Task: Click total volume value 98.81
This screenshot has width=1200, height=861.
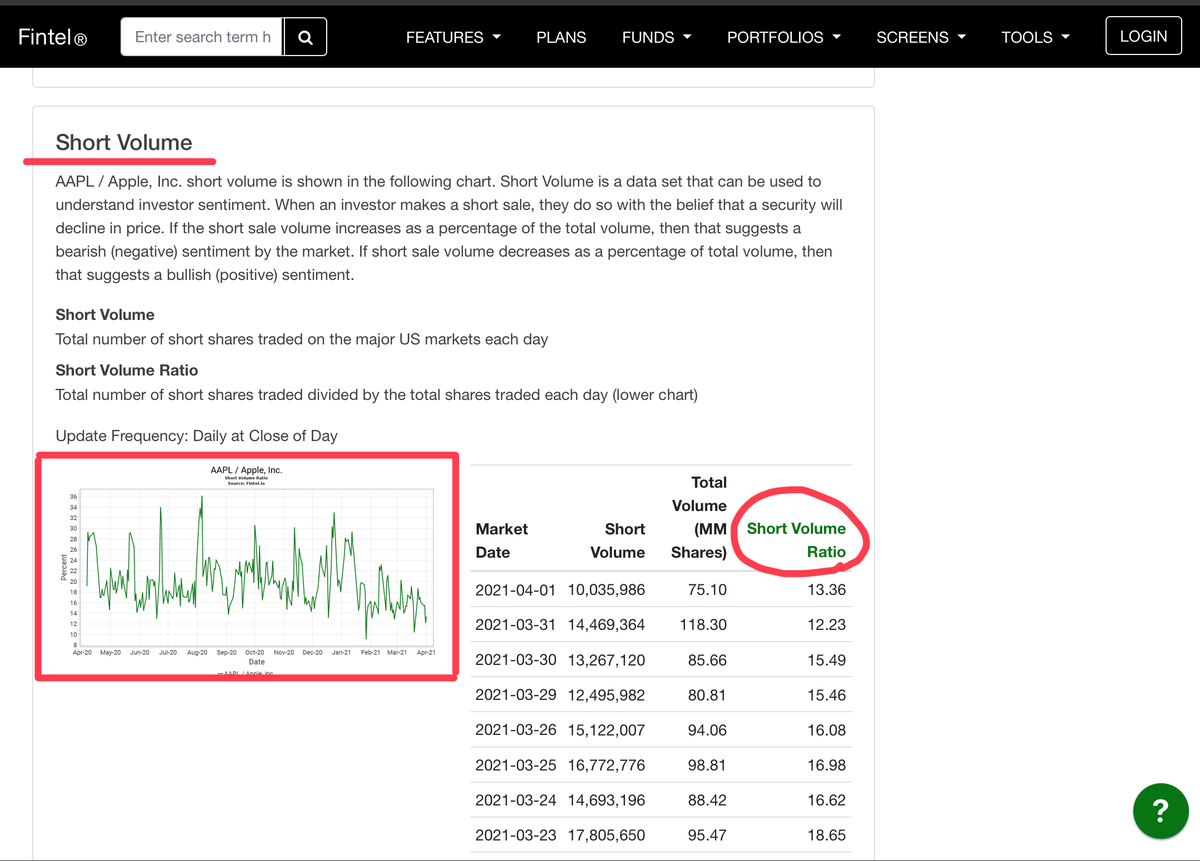Action: click(x=708, y=765)
